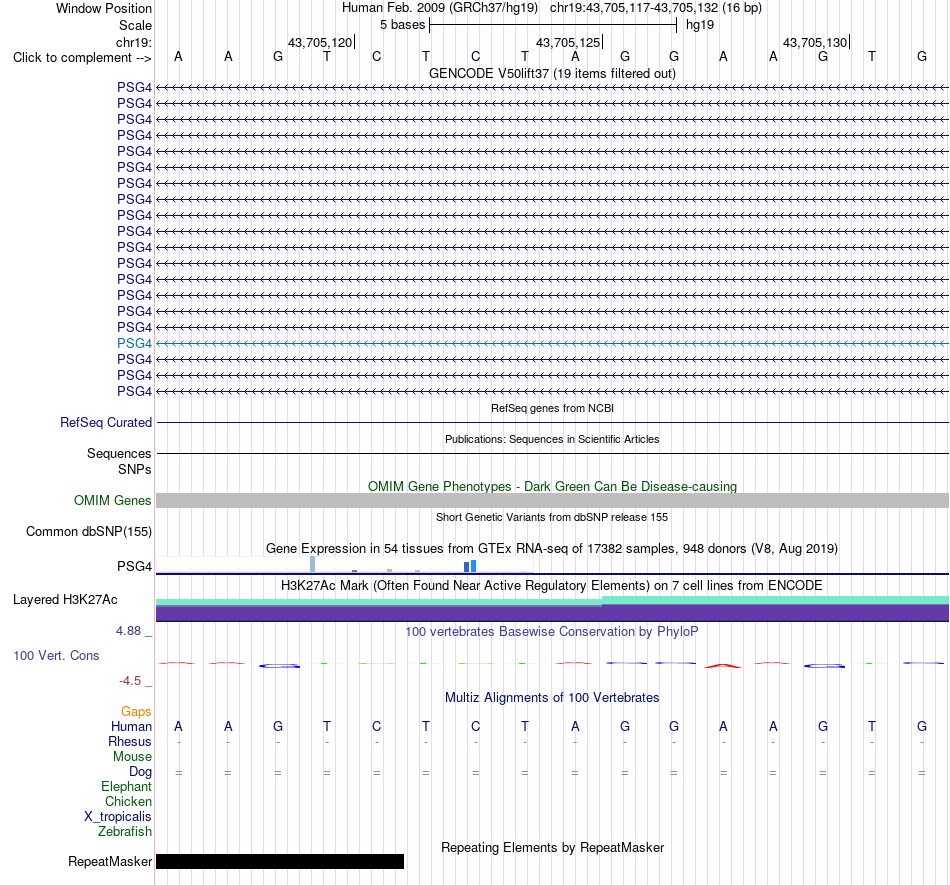Open 'Short Genetic Variants from dbSNP release 155'
This screenshot has height=885, width=950.
(552, 517)
